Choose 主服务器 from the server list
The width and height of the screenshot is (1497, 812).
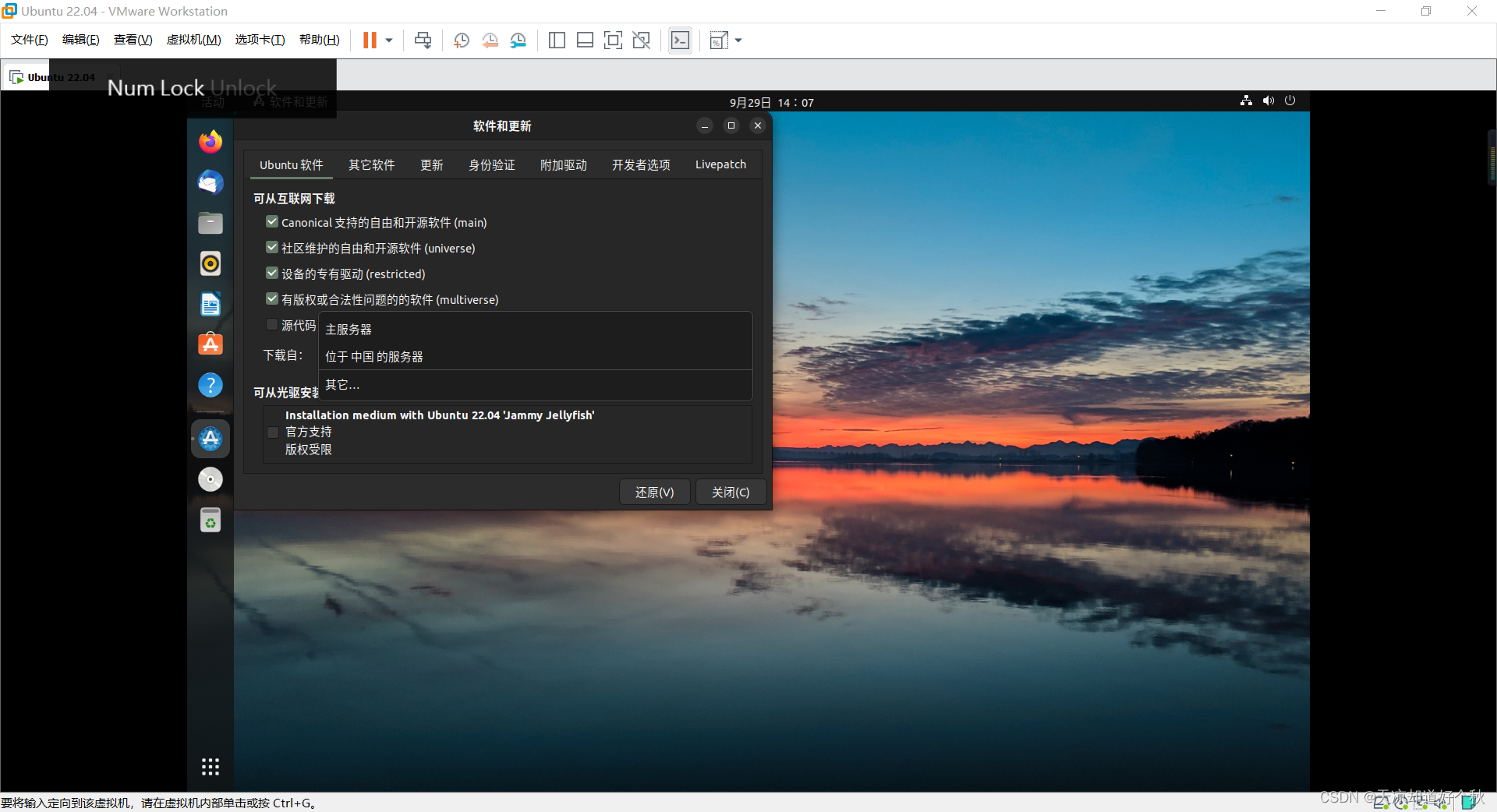535,330
